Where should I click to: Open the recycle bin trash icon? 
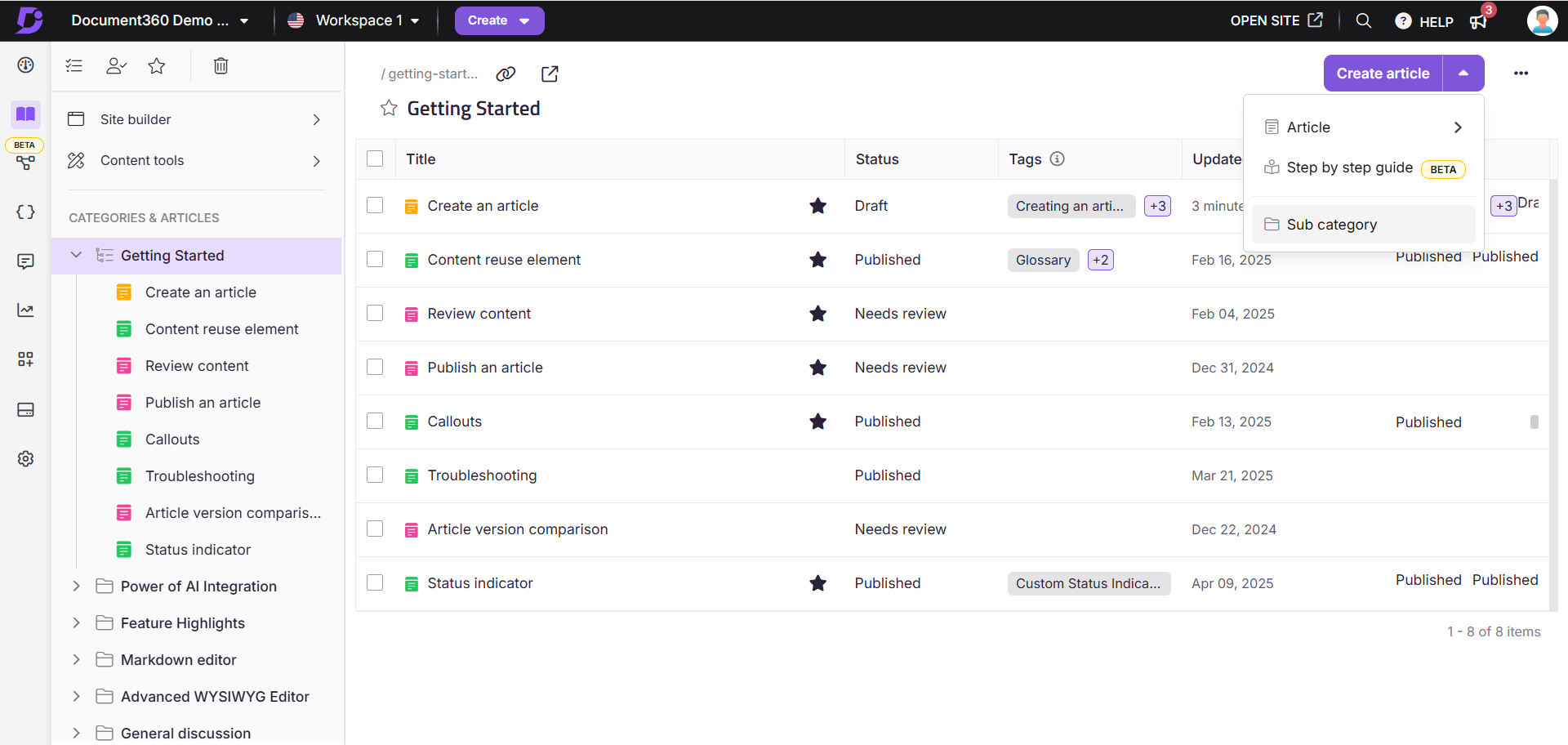pyautogui.click(x=220, y=65)
